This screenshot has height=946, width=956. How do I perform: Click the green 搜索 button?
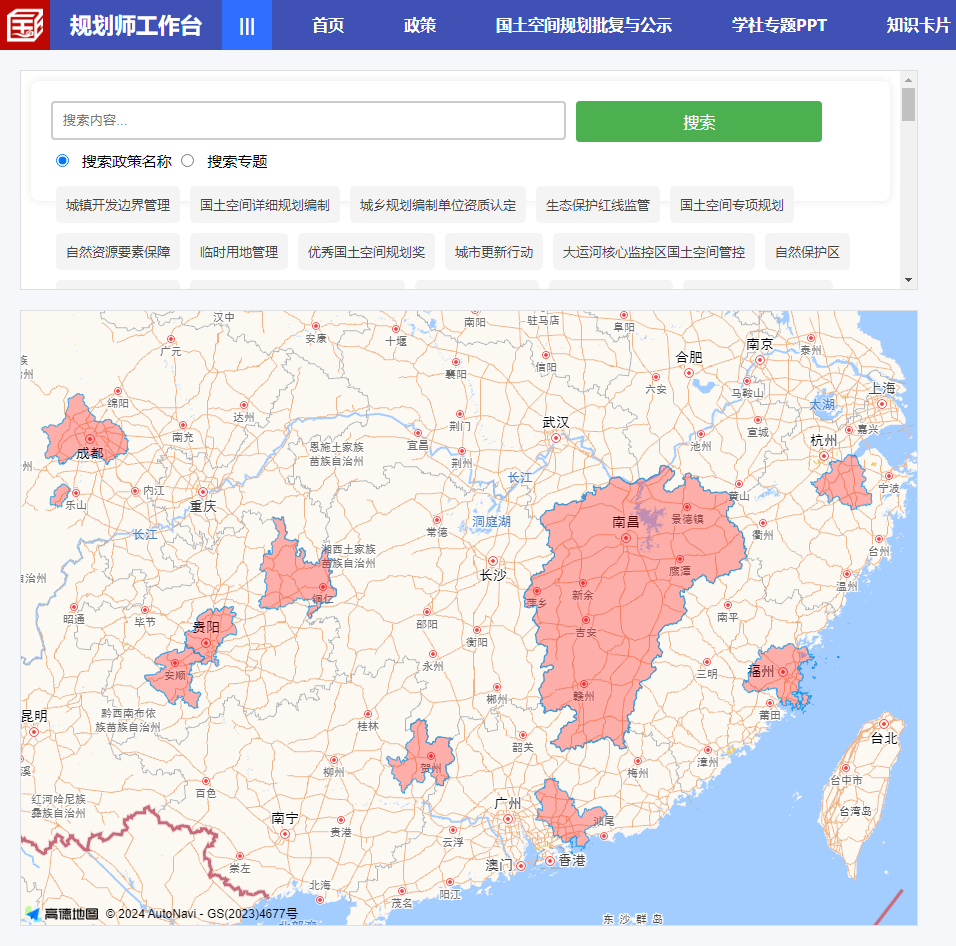click(x=699, y=122)
